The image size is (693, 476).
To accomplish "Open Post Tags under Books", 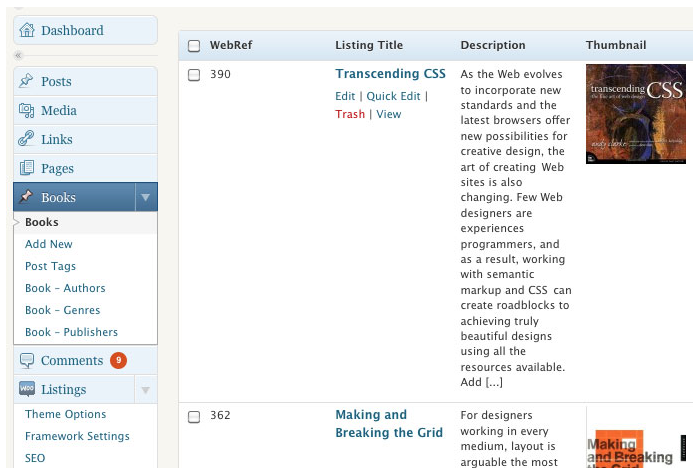I will (x=50, y=266).
